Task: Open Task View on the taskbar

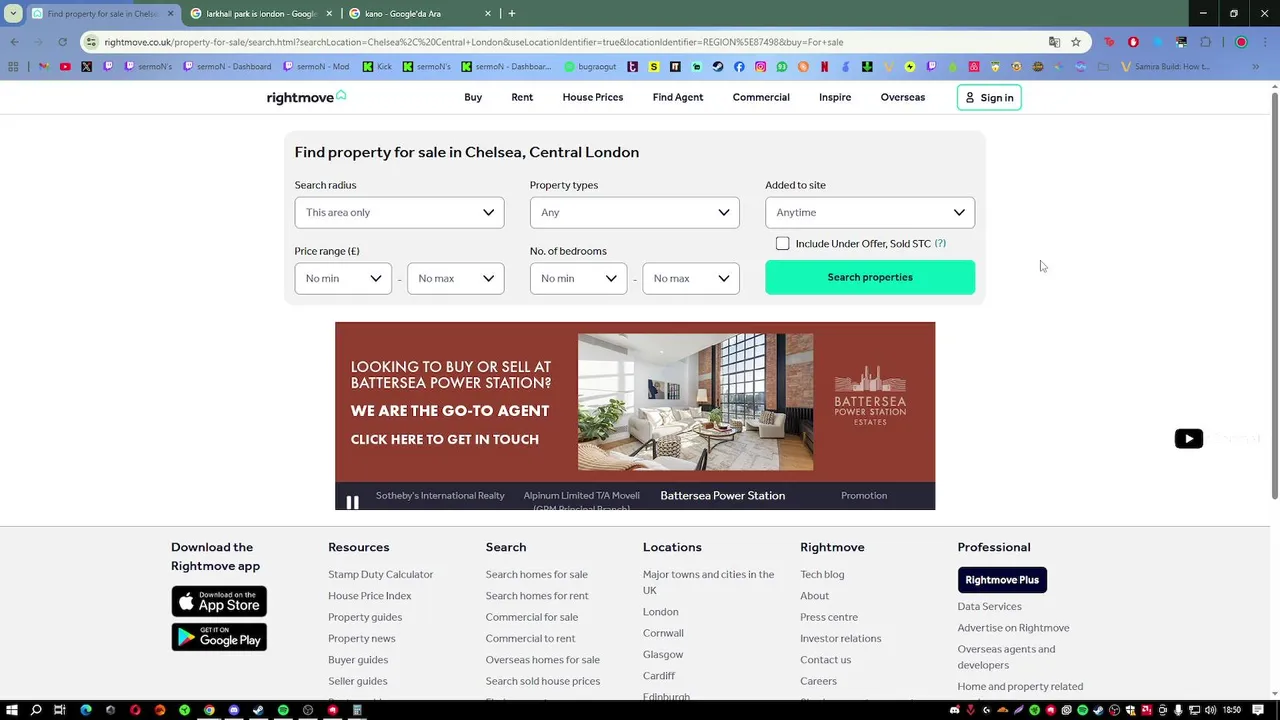Action: pyautogui.click(x=60, y=710)
